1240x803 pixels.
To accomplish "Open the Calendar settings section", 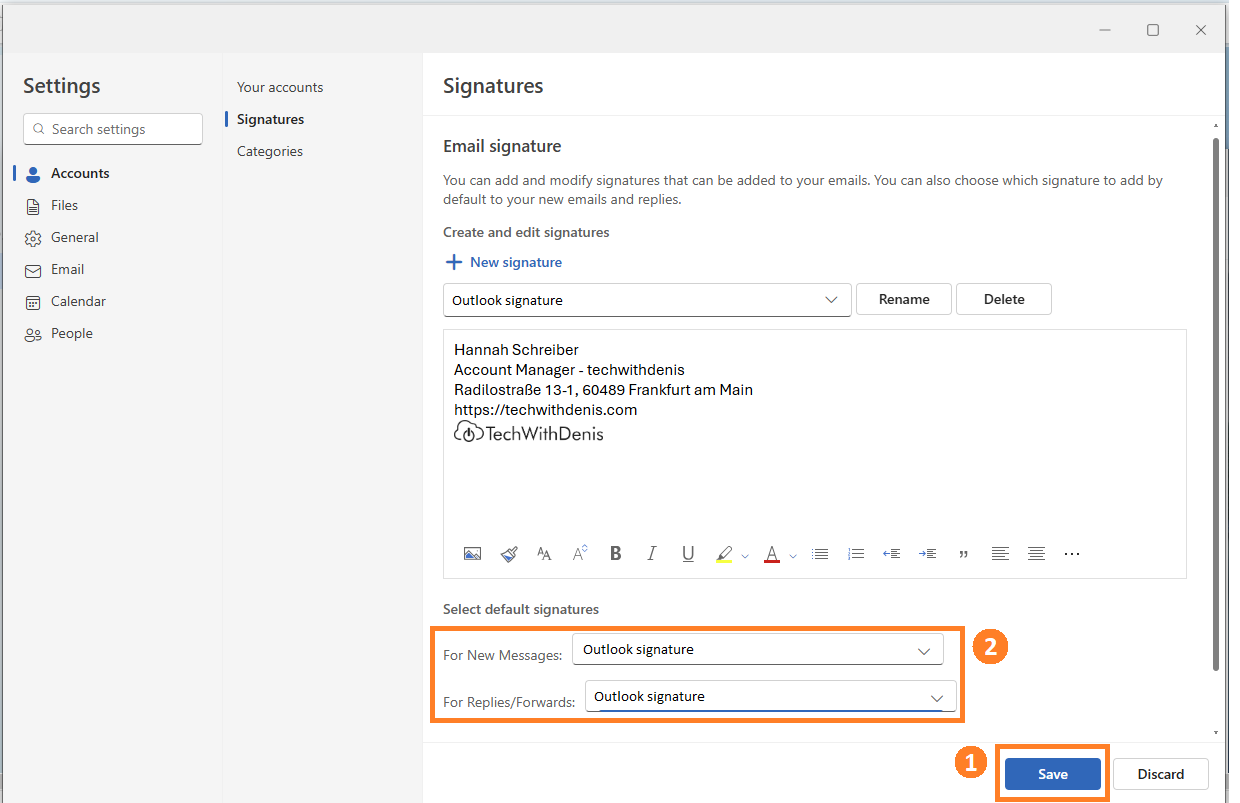I will (x=78, y=301).
